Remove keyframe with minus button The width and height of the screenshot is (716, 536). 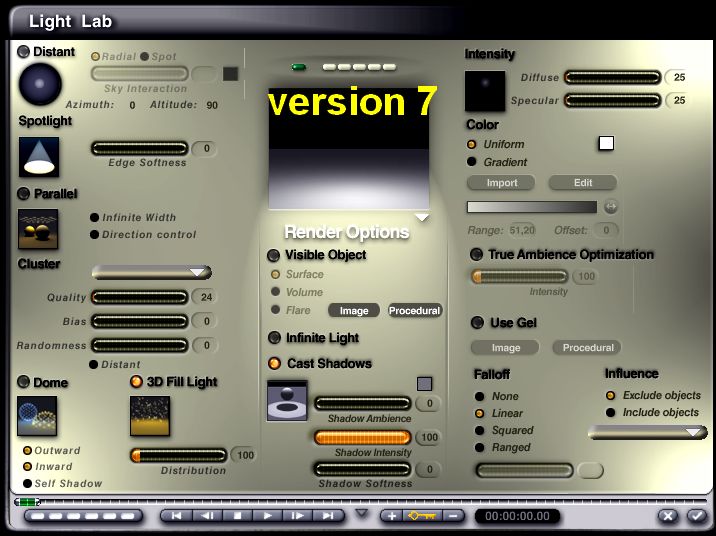[x=453, y=516]
